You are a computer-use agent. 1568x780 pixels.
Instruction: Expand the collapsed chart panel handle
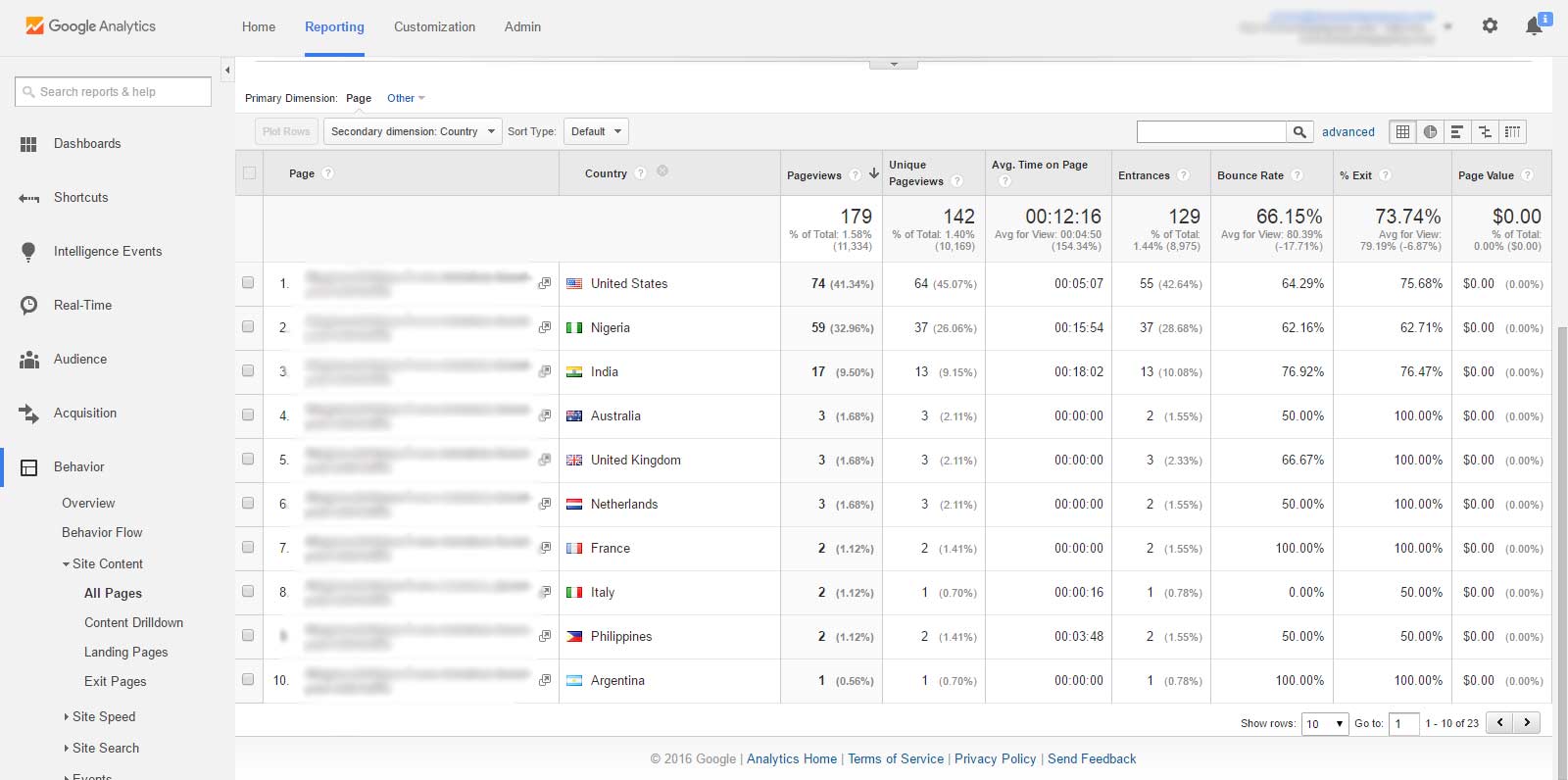894,65
